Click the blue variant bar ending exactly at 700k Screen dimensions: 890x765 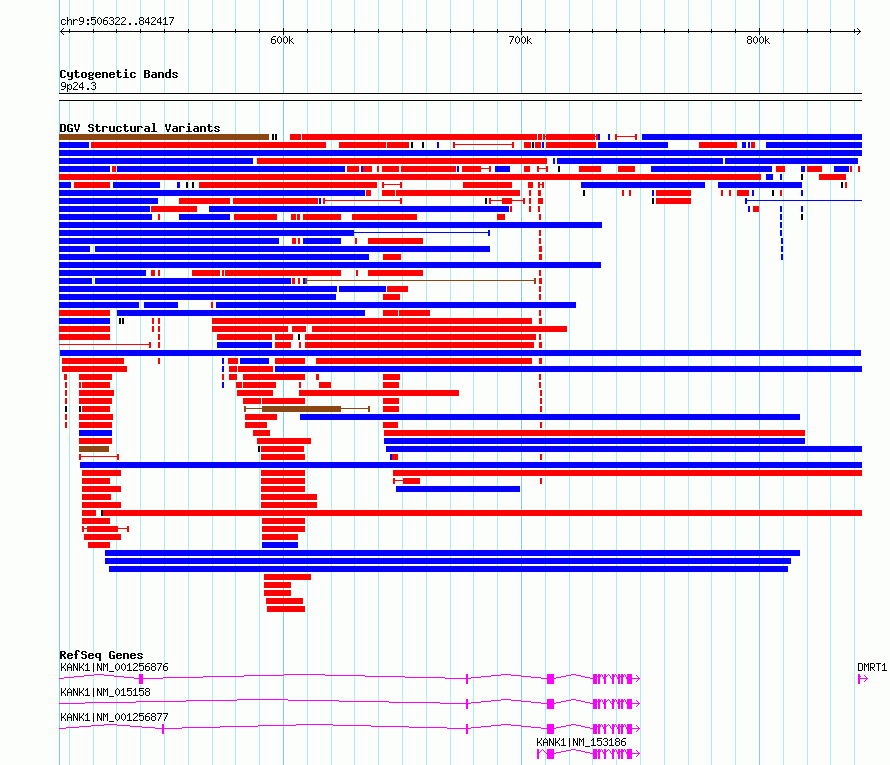coord(458,489)
